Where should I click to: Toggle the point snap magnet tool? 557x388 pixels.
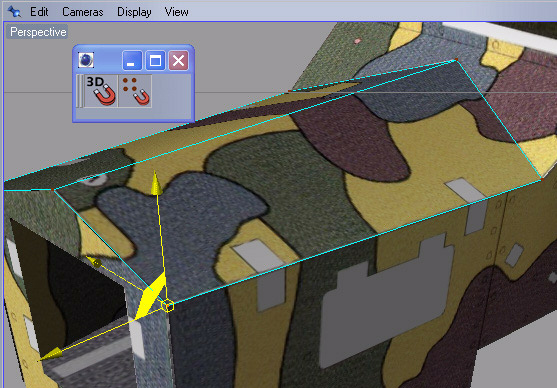pos(136,91)
